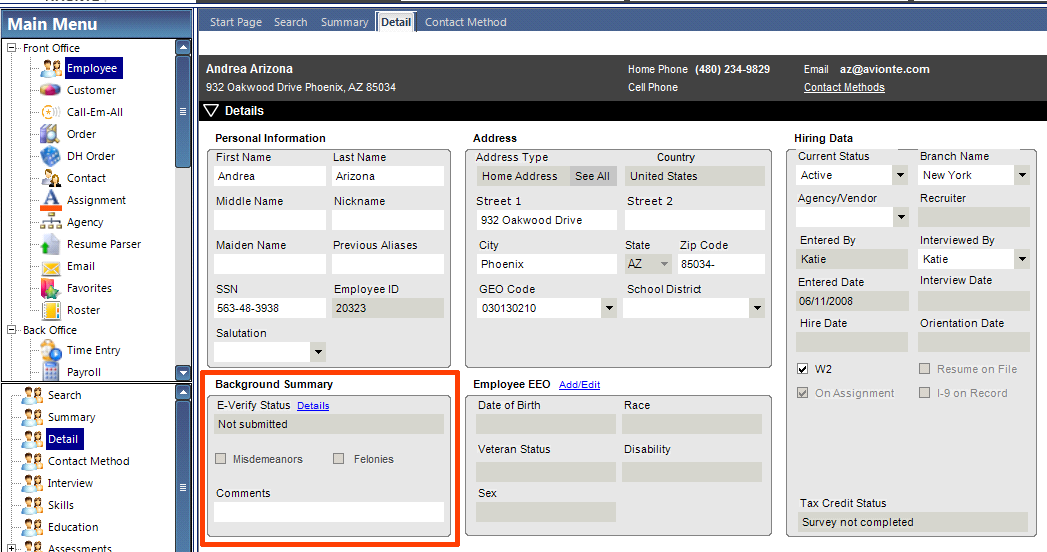Viewport: 1047px width, 552px height.
Task: Select the Order icon
Action: pyautogui.click(x=51, y=134)
